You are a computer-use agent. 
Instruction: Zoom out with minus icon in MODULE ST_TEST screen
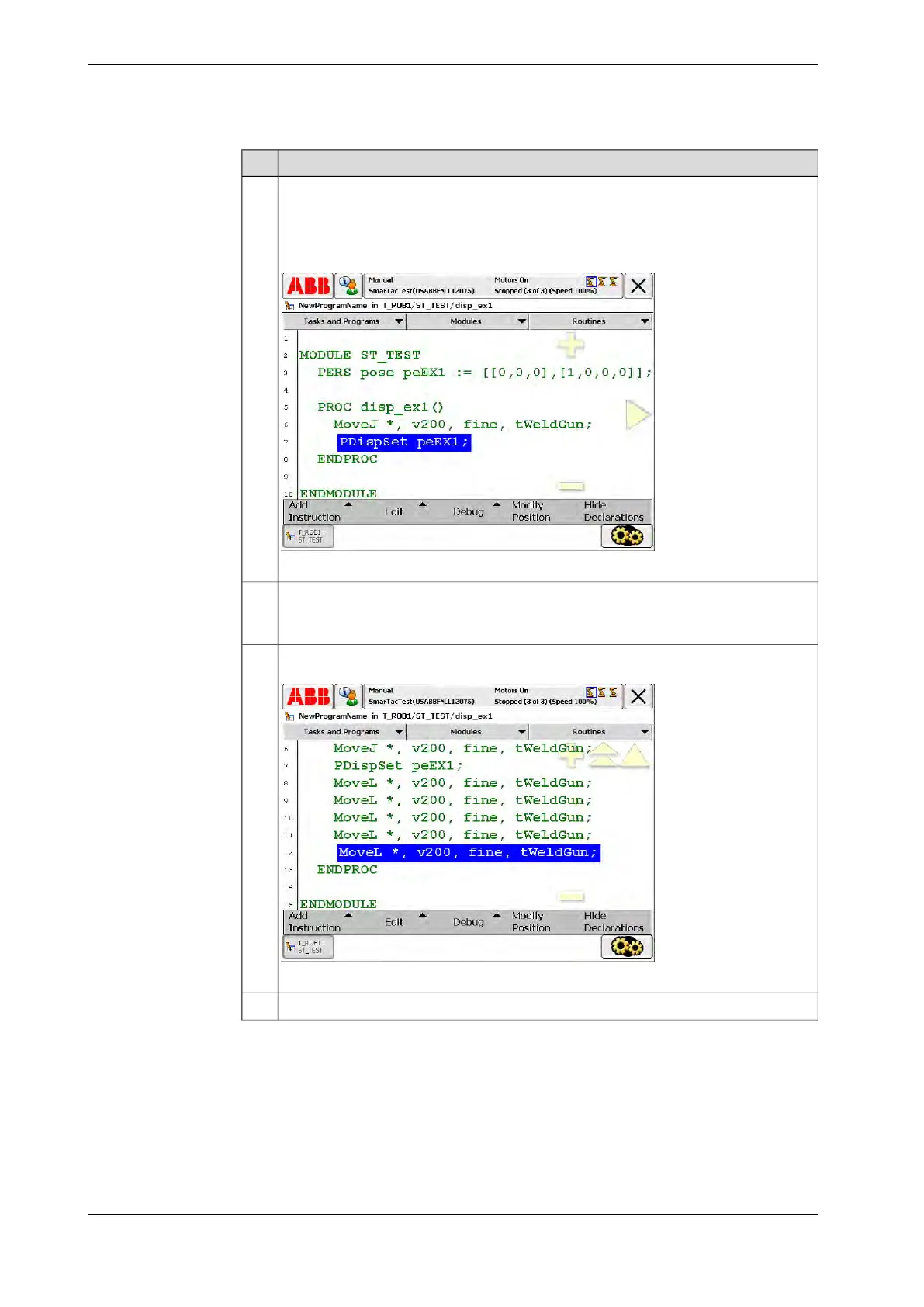click(571, 486)
